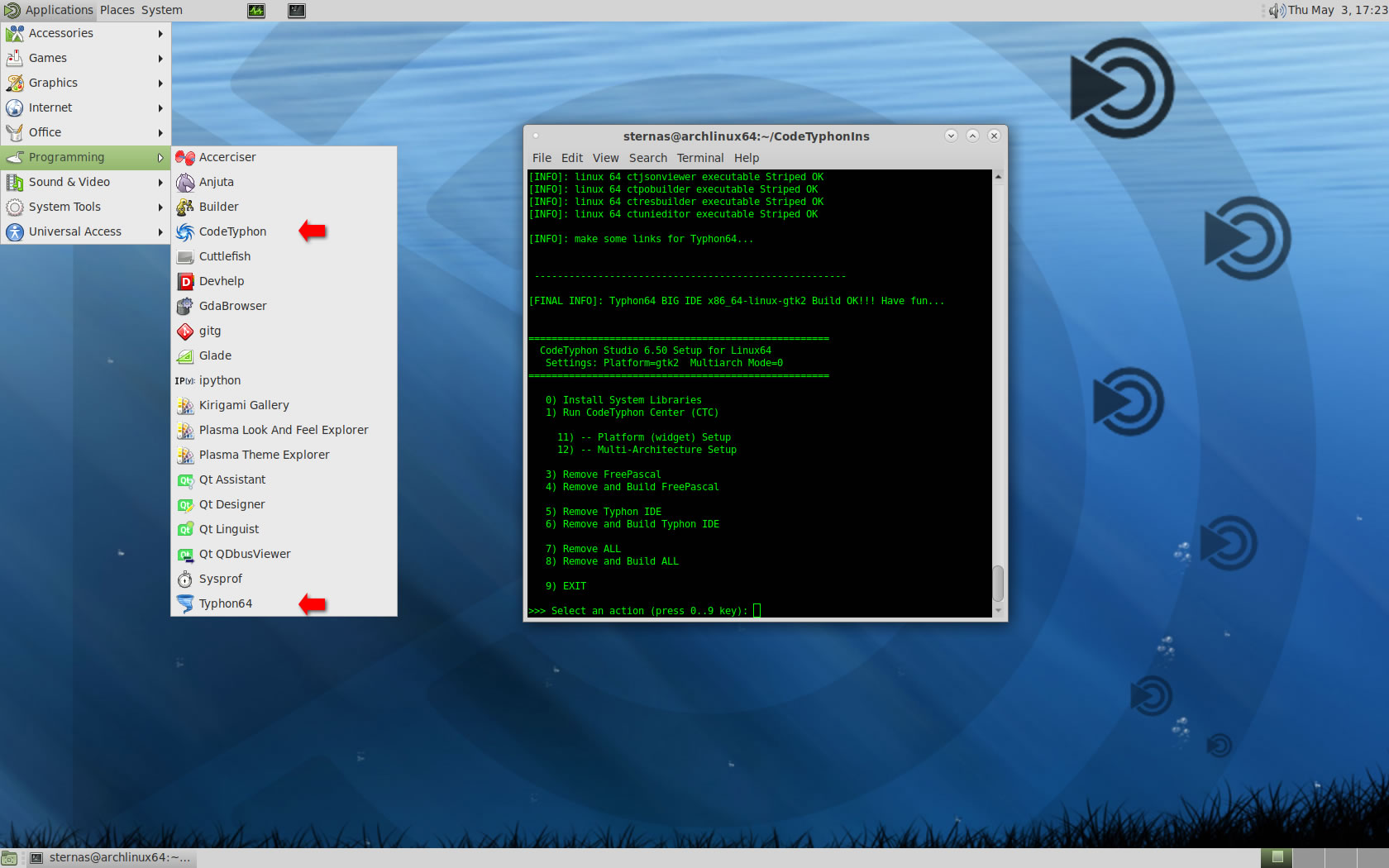Open Qt QDBusViewer
Viewport: 1389px width, 868px height.
pyautogui.click(x=284, y=554)
